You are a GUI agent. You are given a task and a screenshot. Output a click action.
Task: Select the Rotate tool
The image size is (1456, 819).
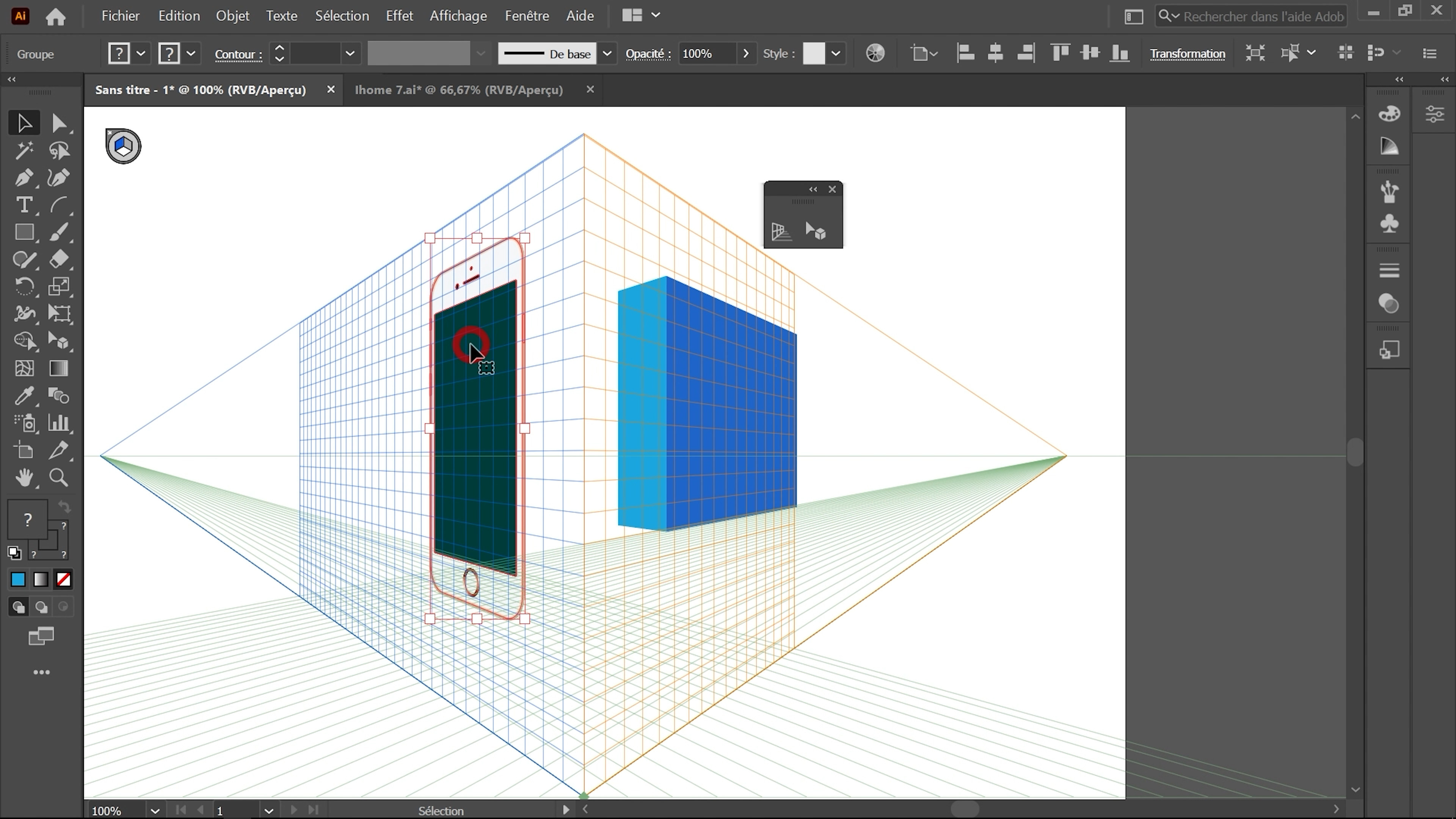click(24, 287)
